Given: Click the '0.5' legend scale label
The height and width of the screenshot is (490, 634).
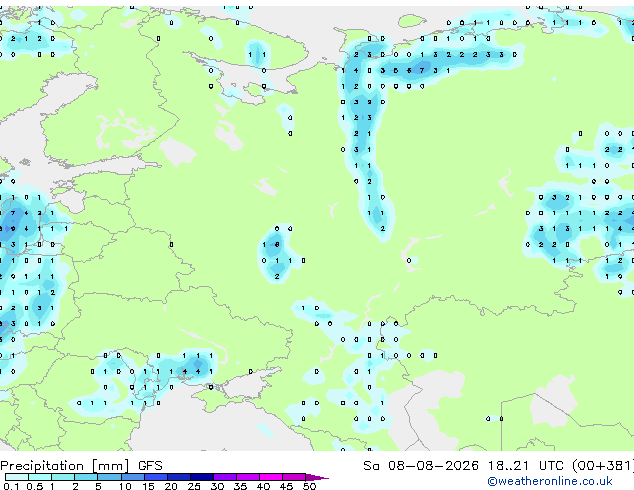Looking at the screenshot, I should (35, 486).
